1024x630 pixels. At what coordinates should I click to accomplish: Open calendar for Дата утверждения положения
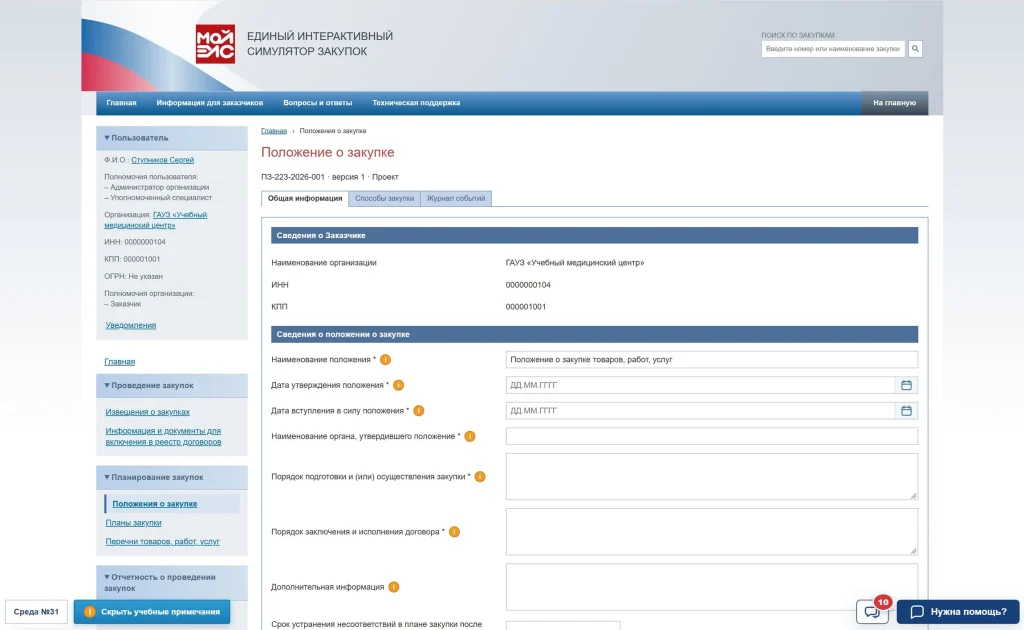906,385
